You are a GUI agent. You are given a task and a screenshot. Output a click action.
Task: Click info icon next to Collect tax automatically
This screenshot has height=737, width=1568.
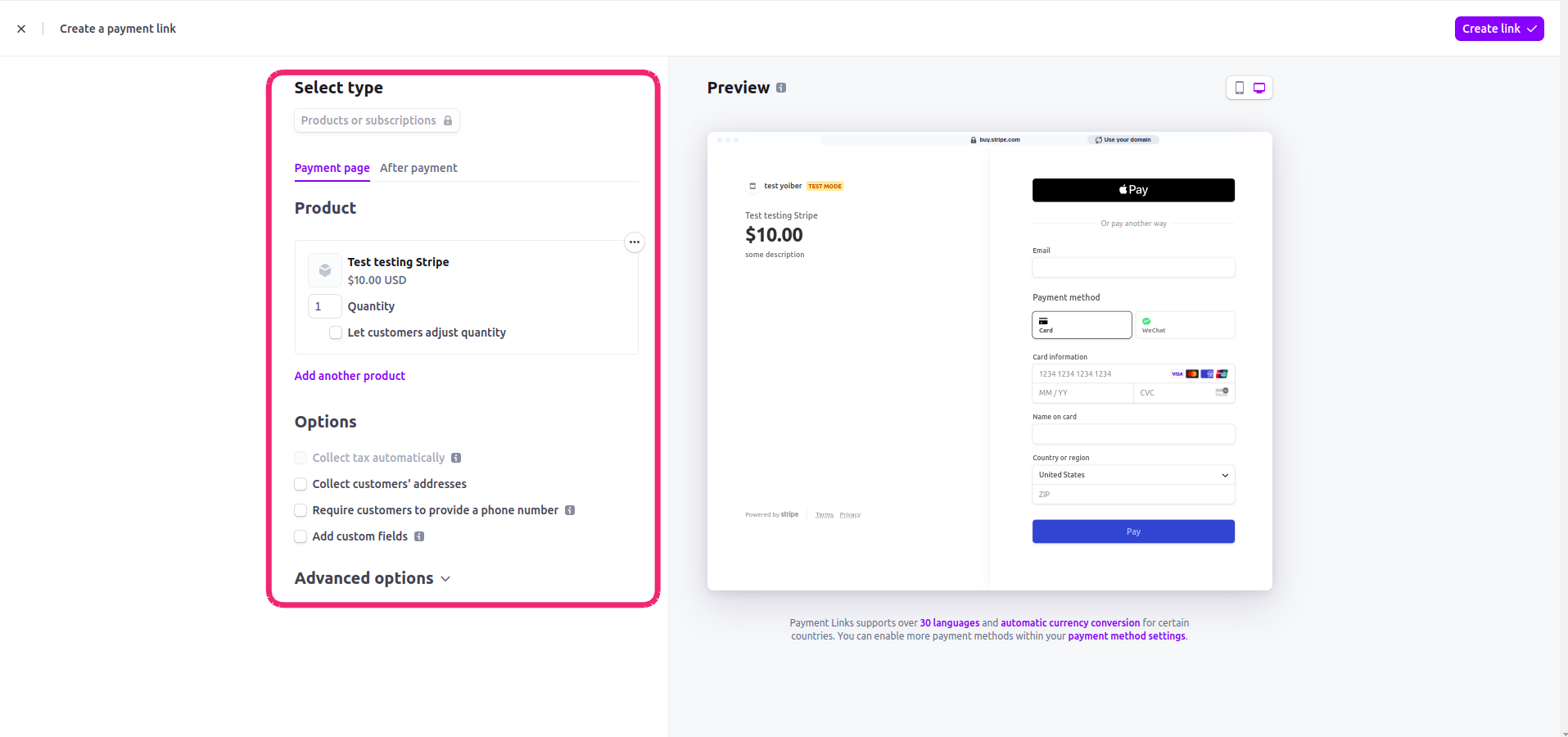click(x=456, y=458)
